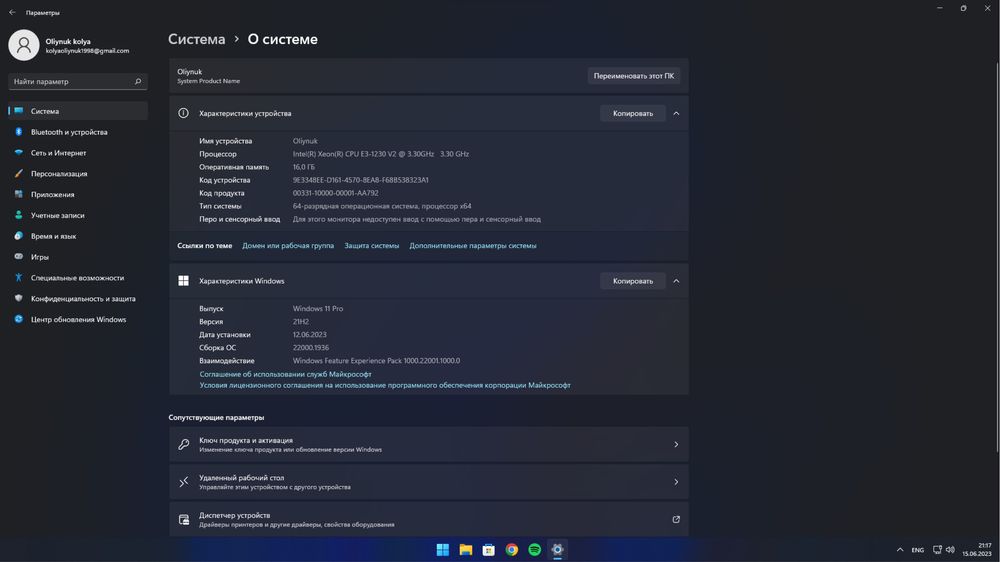Open Центр обновления Windows
The image size is (1000, 562).
pos(78,320)
